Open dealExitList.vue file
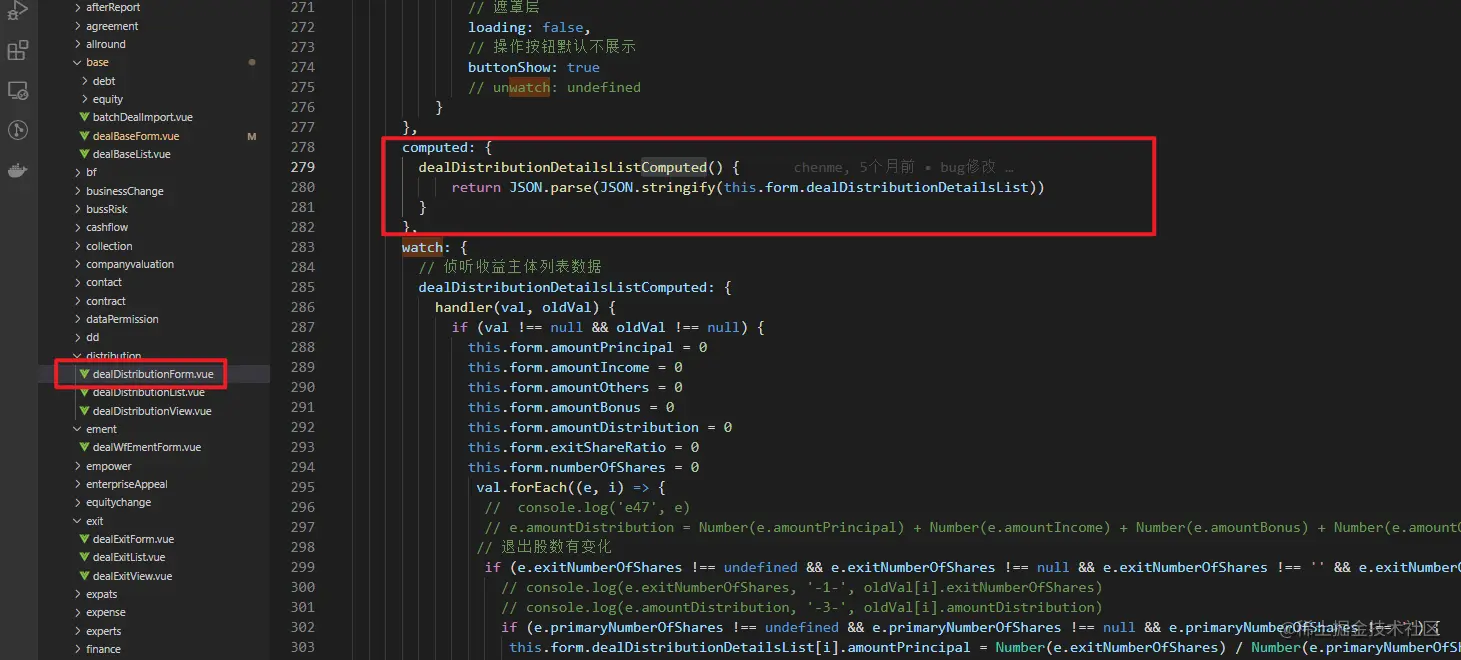 point(129,557)
